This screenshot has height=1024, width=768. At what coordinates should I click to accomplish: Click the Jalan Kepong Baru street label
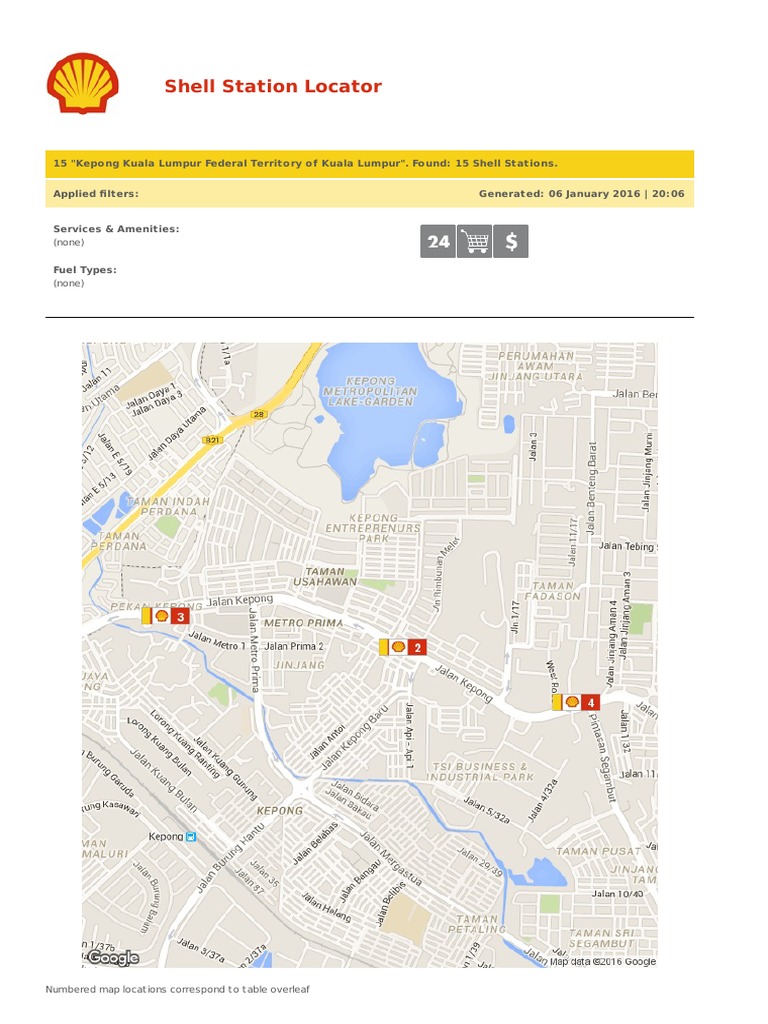[355, 737]
